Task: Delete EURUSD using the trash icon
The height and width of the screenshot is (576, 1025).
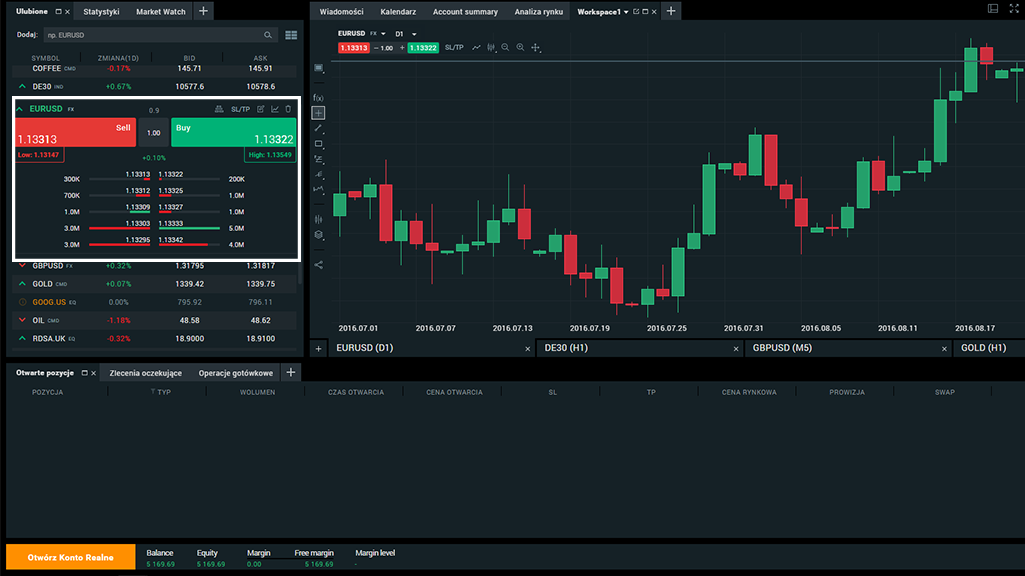Action: coord(289,109)
